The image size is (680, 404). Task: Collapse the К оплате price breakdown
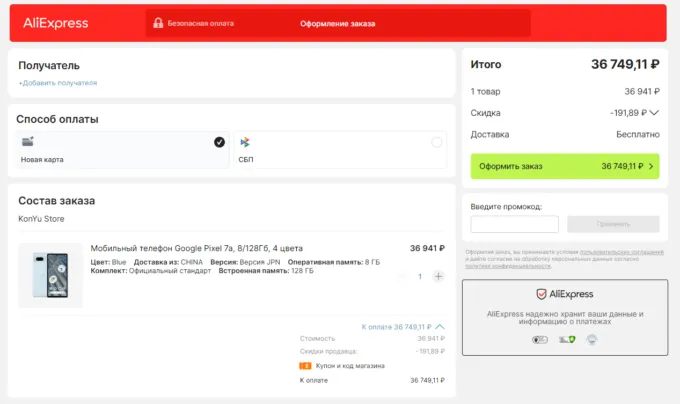pos(441,326)
